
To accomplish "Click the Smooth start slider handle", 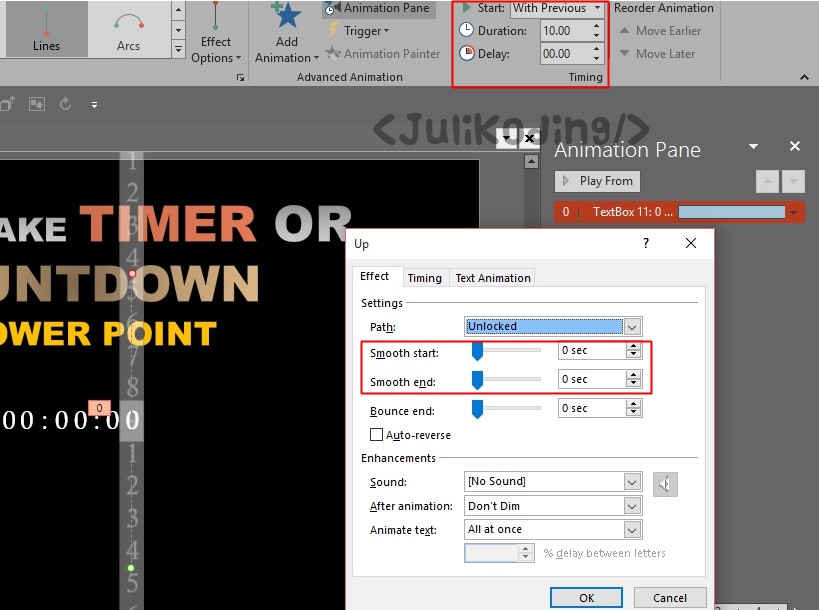I will (477, 351).
